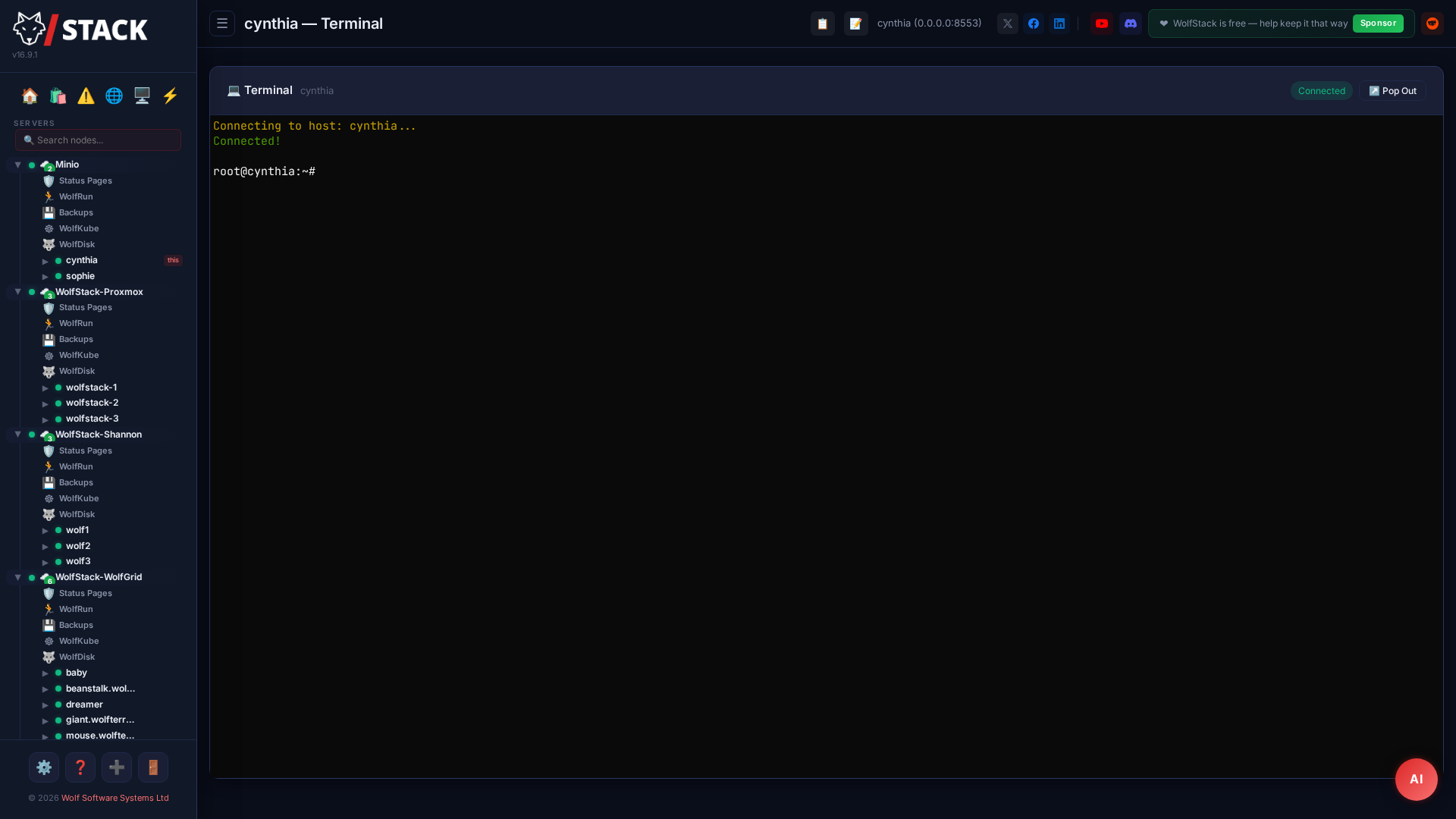Focus the Search nodes input field
This screenshot has width=1456, height=819.
click(99, 140)
